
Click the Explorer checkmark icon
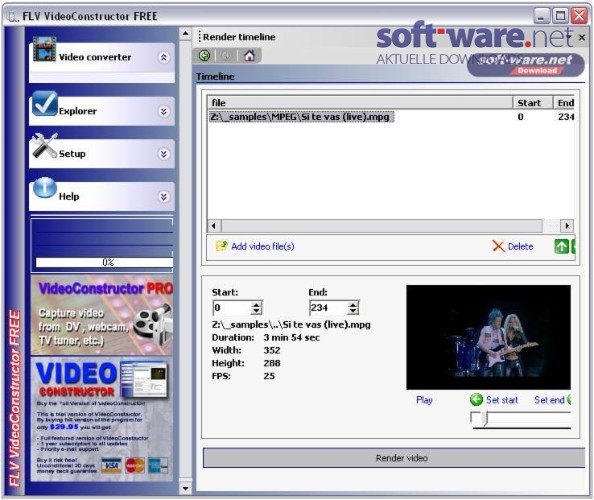(x=45, y=103)
